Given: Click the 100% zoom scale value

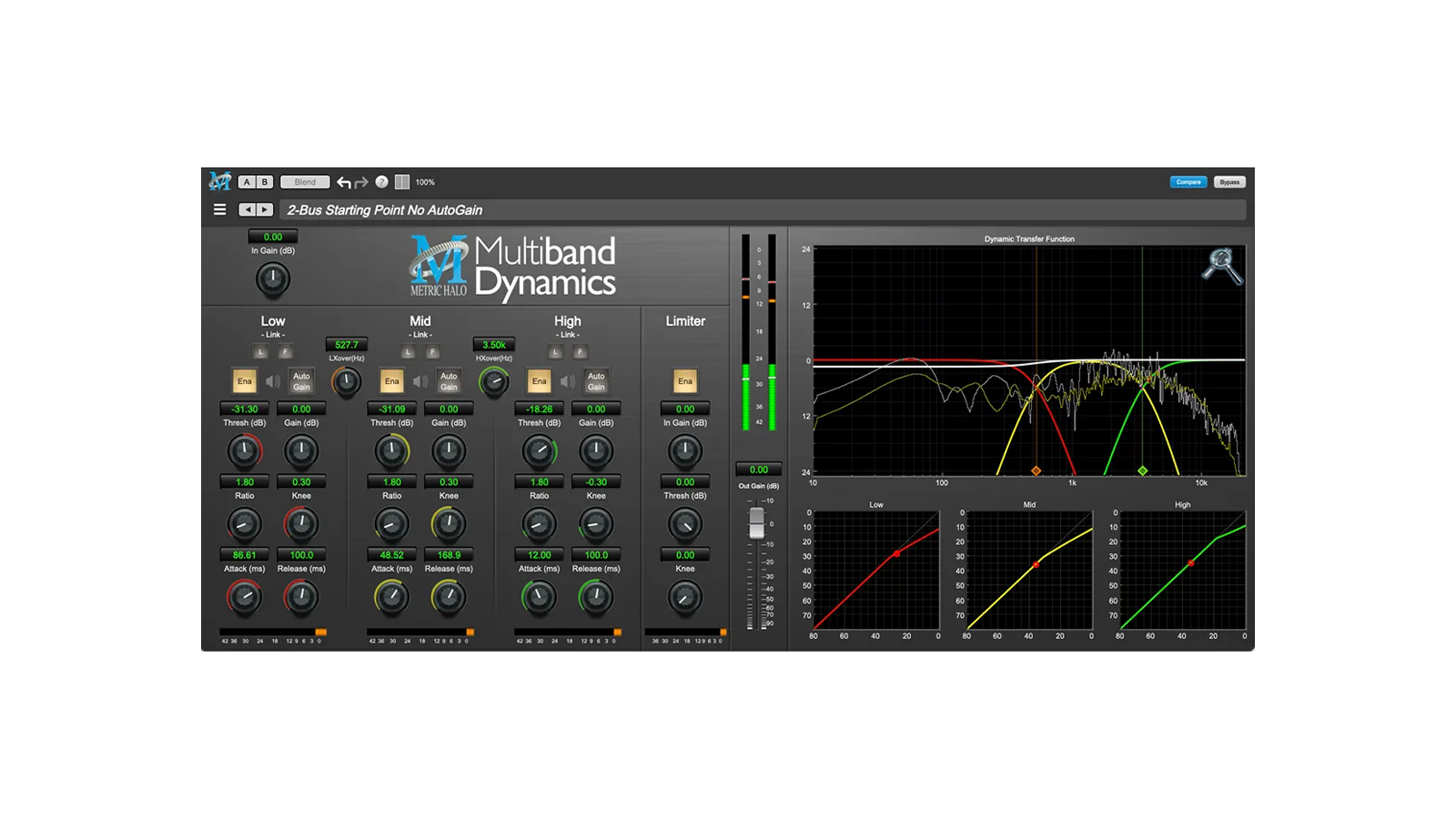Looking at the screenshot, I should click(425, 182).
